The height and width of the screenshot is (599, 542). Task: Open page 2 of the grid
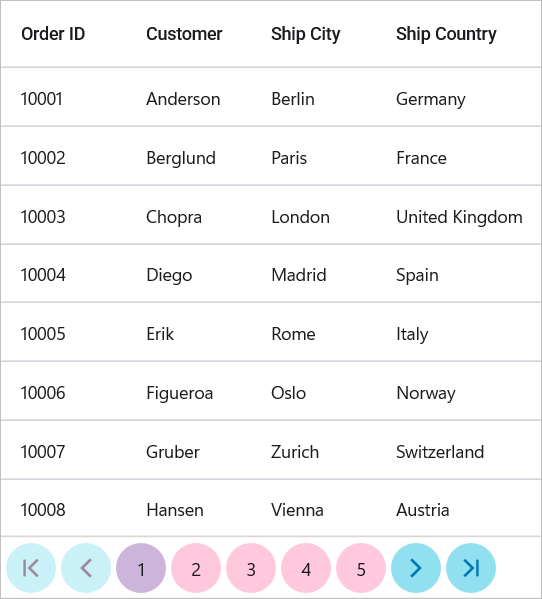pos(196,568)
